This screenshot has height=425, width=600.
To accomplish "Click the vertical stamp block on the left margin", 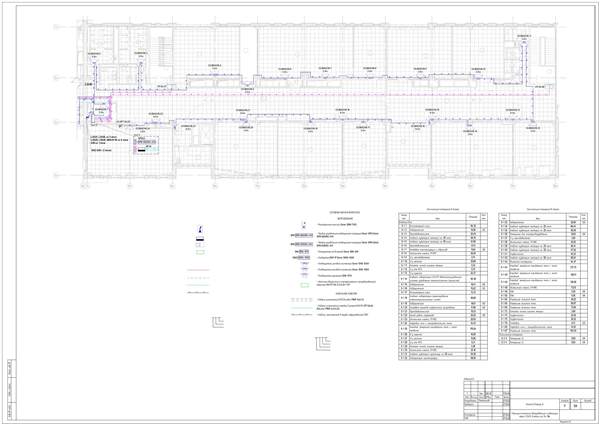I will pos(10,389).
